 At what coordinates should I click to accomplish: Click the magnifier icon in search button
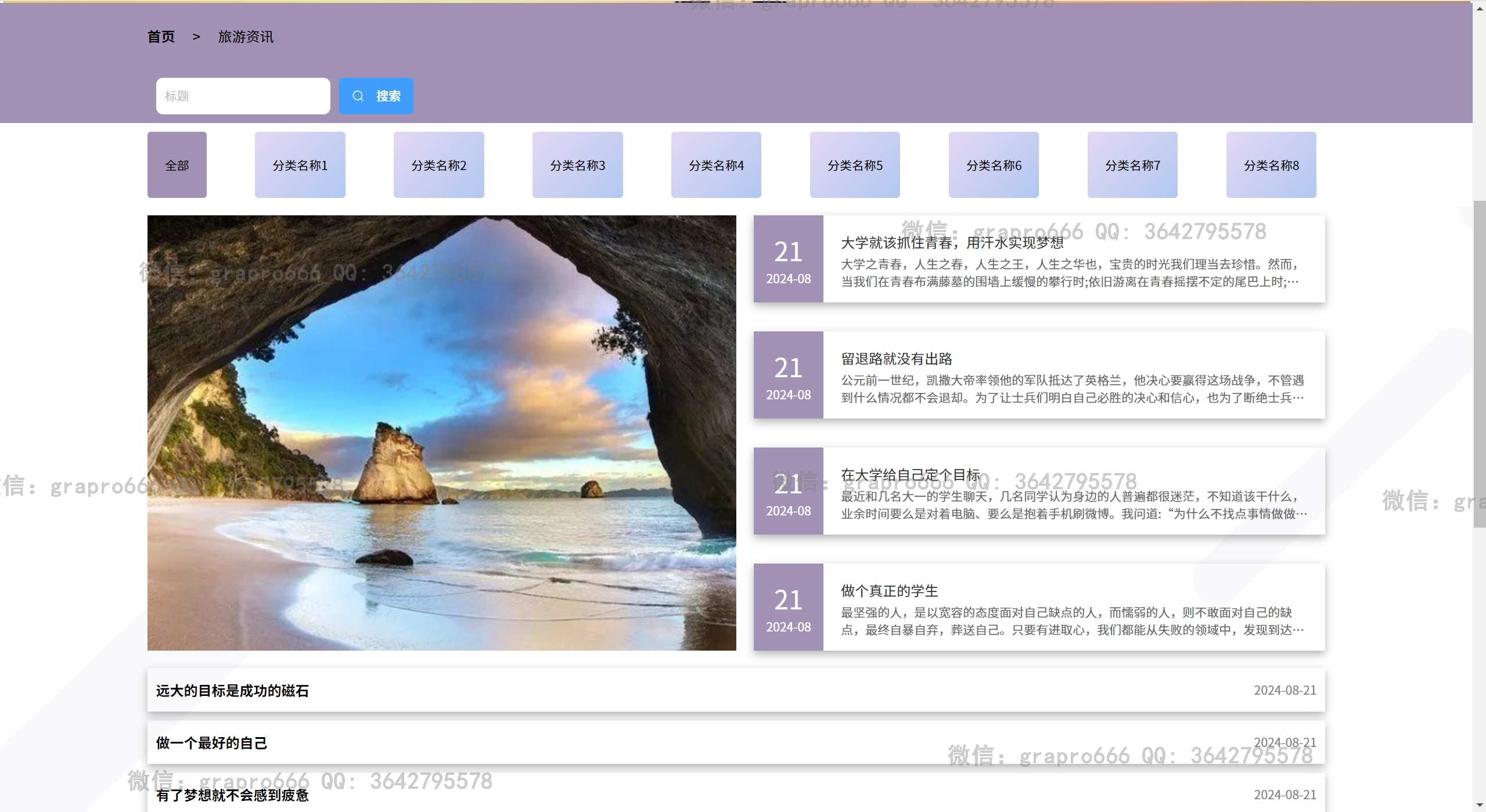(358, 96)
